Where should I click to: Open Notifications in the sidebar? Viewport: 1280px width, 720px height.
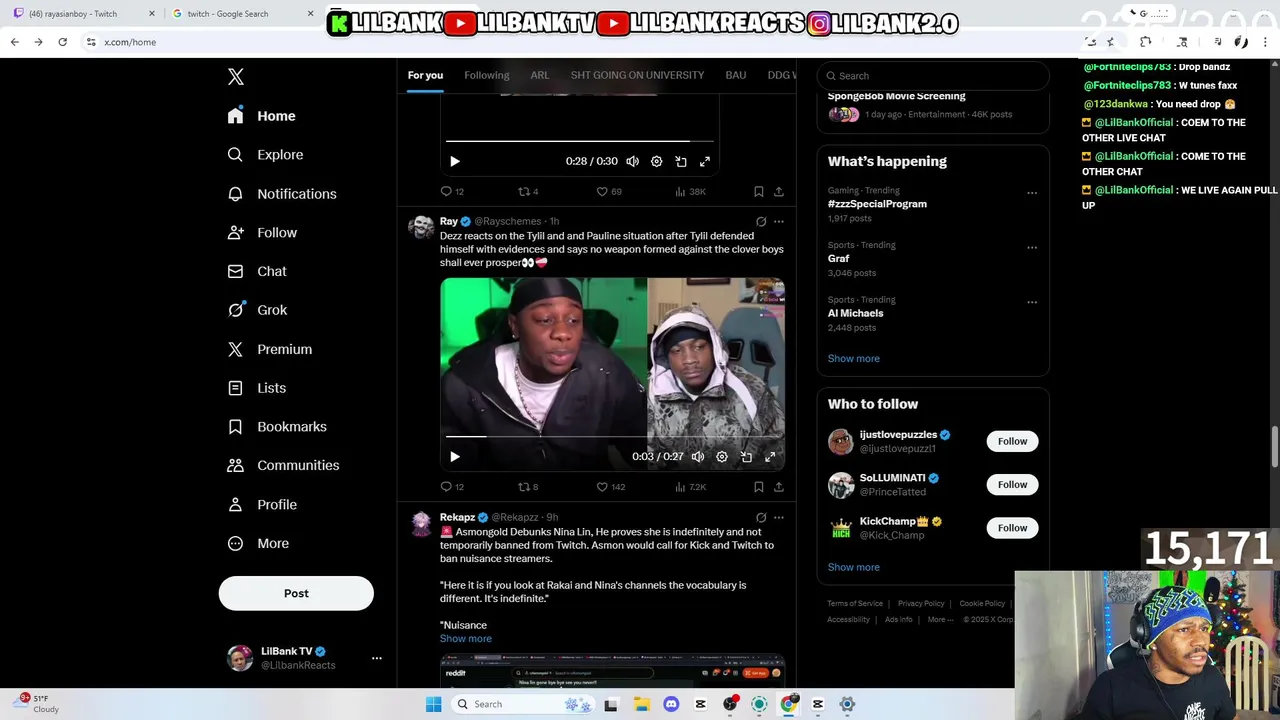click(x=282, y=194)
